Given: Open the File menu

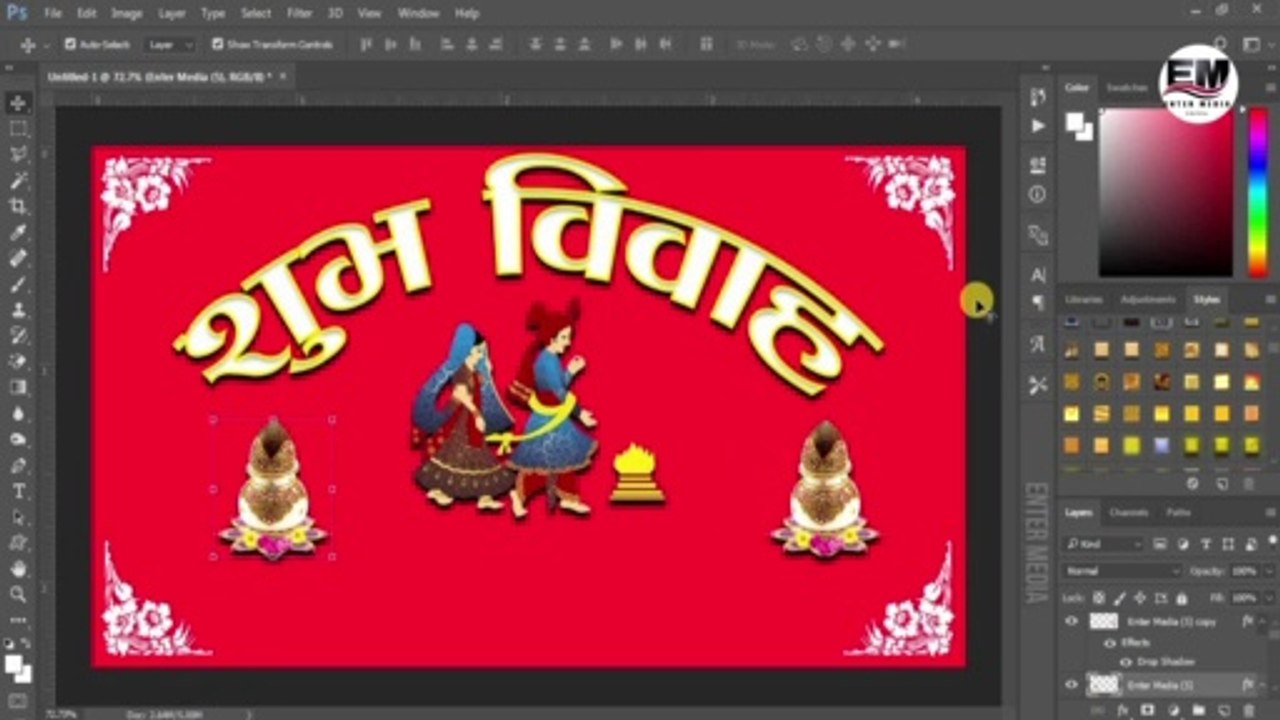Looking at the screenshot, I should 53,13.
